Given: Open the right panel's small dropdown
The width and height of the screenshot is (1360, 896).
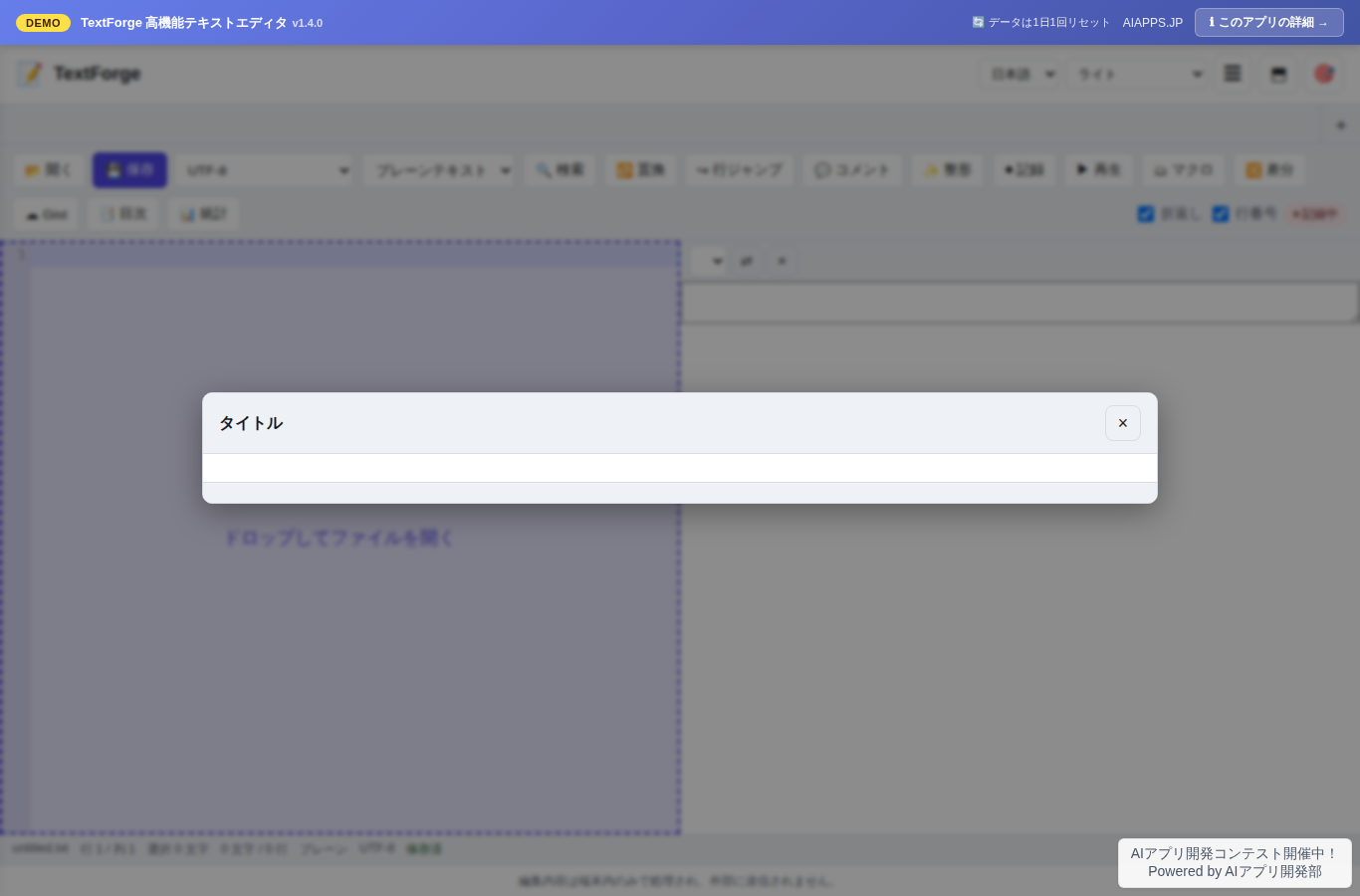Looking at the screenshot, I should 708,261.
